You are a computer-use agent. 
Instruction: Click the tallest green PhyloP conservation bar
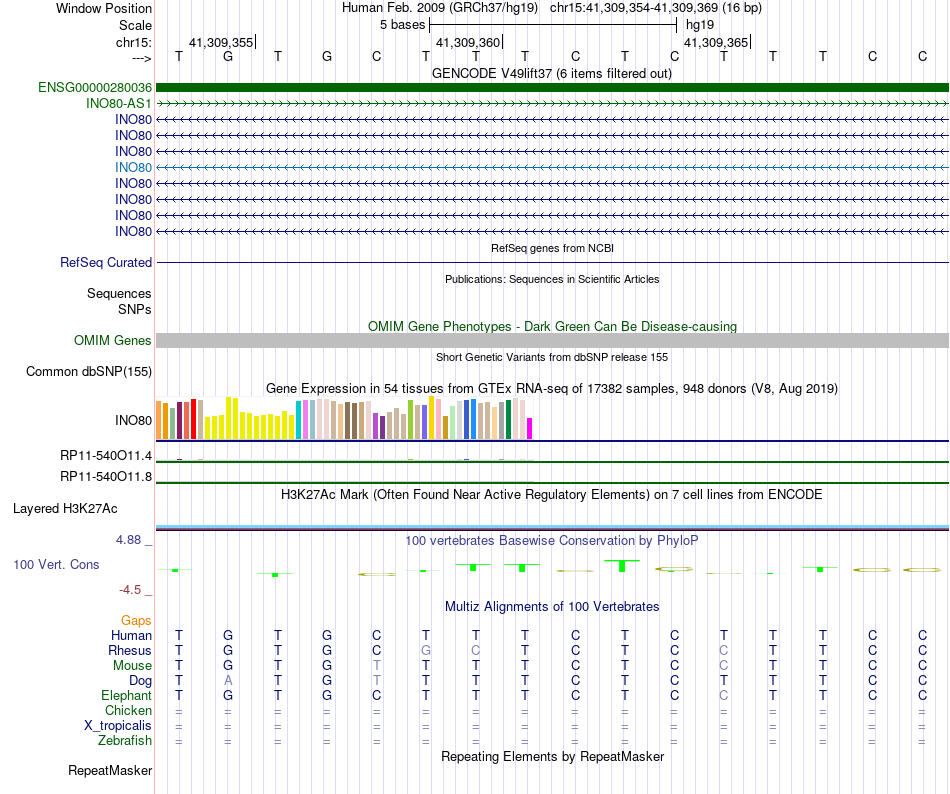point(622,566)
